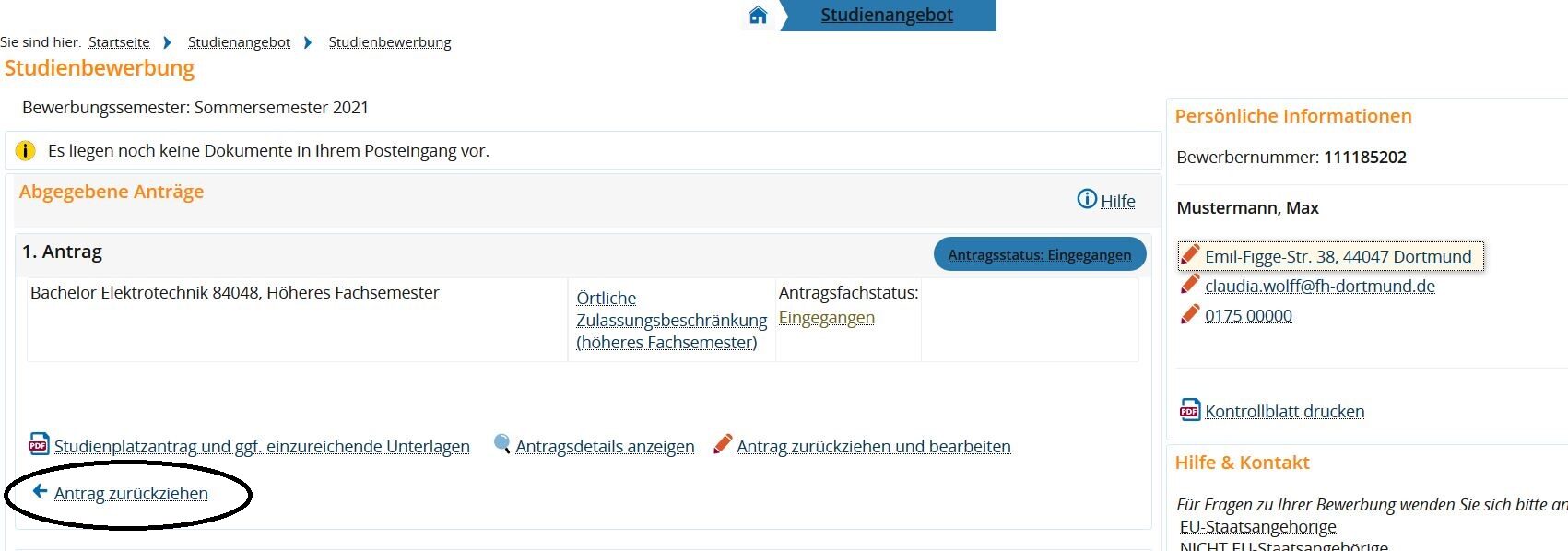Go to Startseite in the breadcrumb

point(119,42)
